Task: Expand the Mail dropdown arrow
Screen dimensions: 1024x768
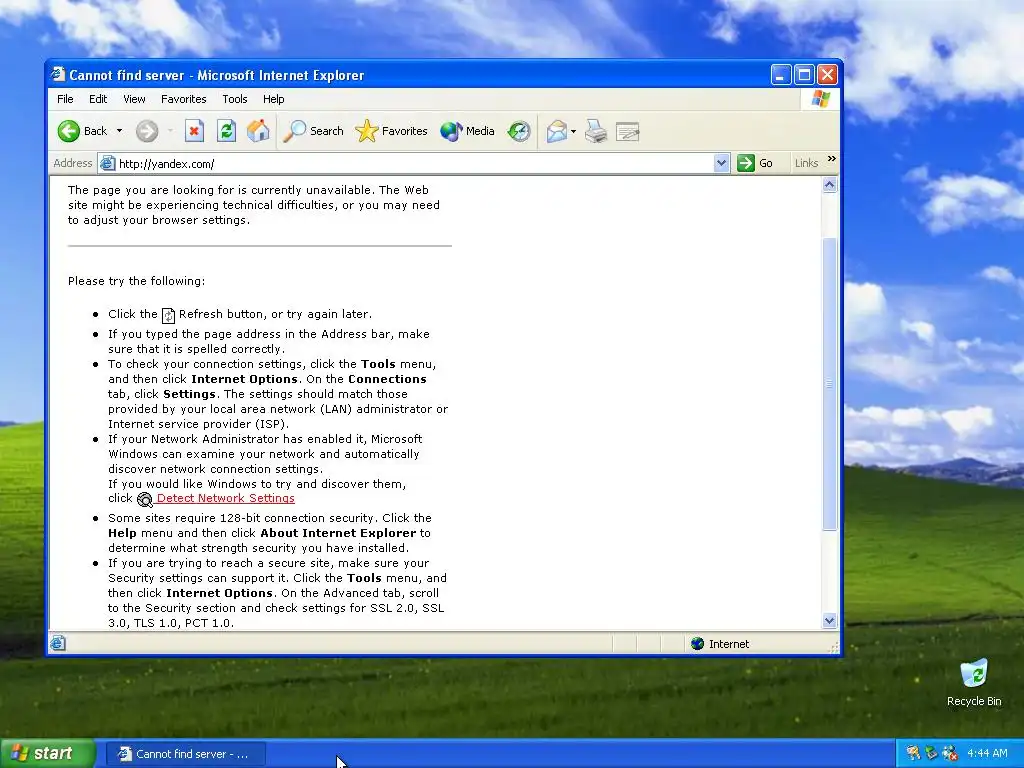Action: click(x=573, y=131)
